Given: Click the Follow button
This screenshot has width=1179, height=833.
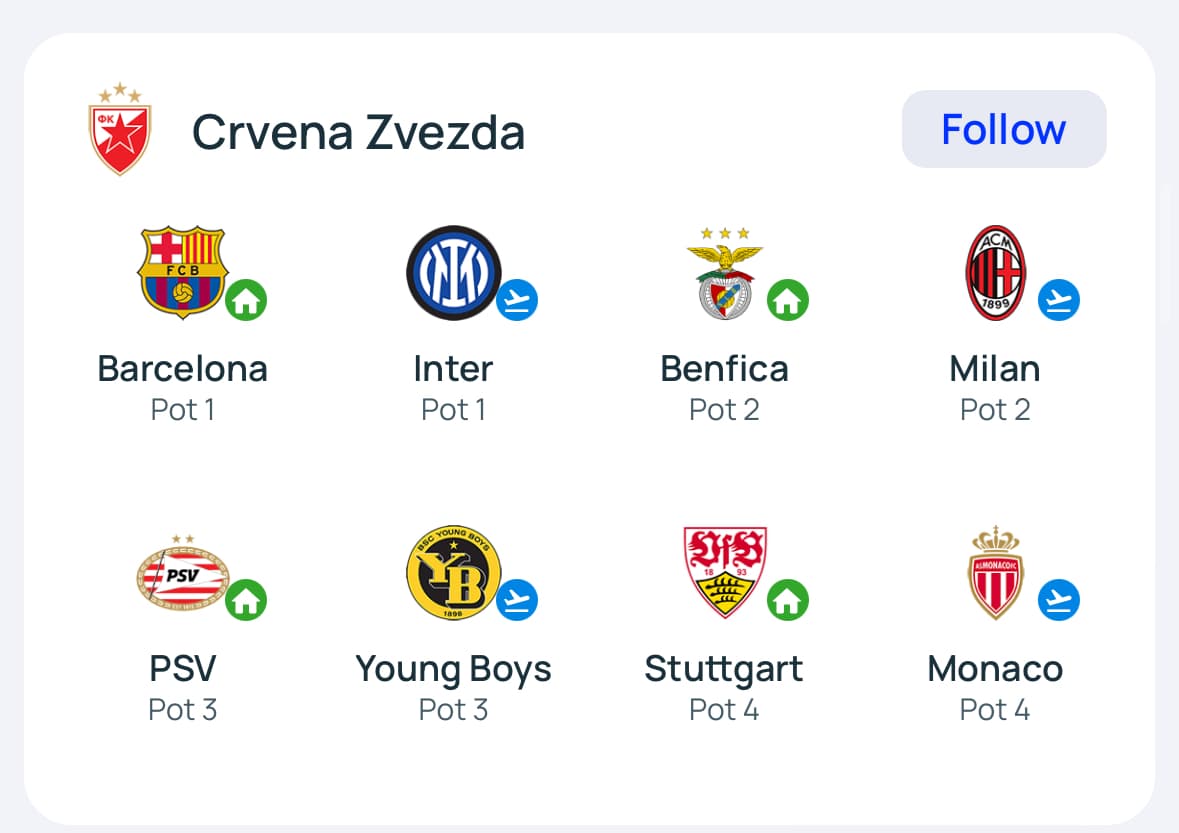Looking at the screenshot, I should 1003,129.
